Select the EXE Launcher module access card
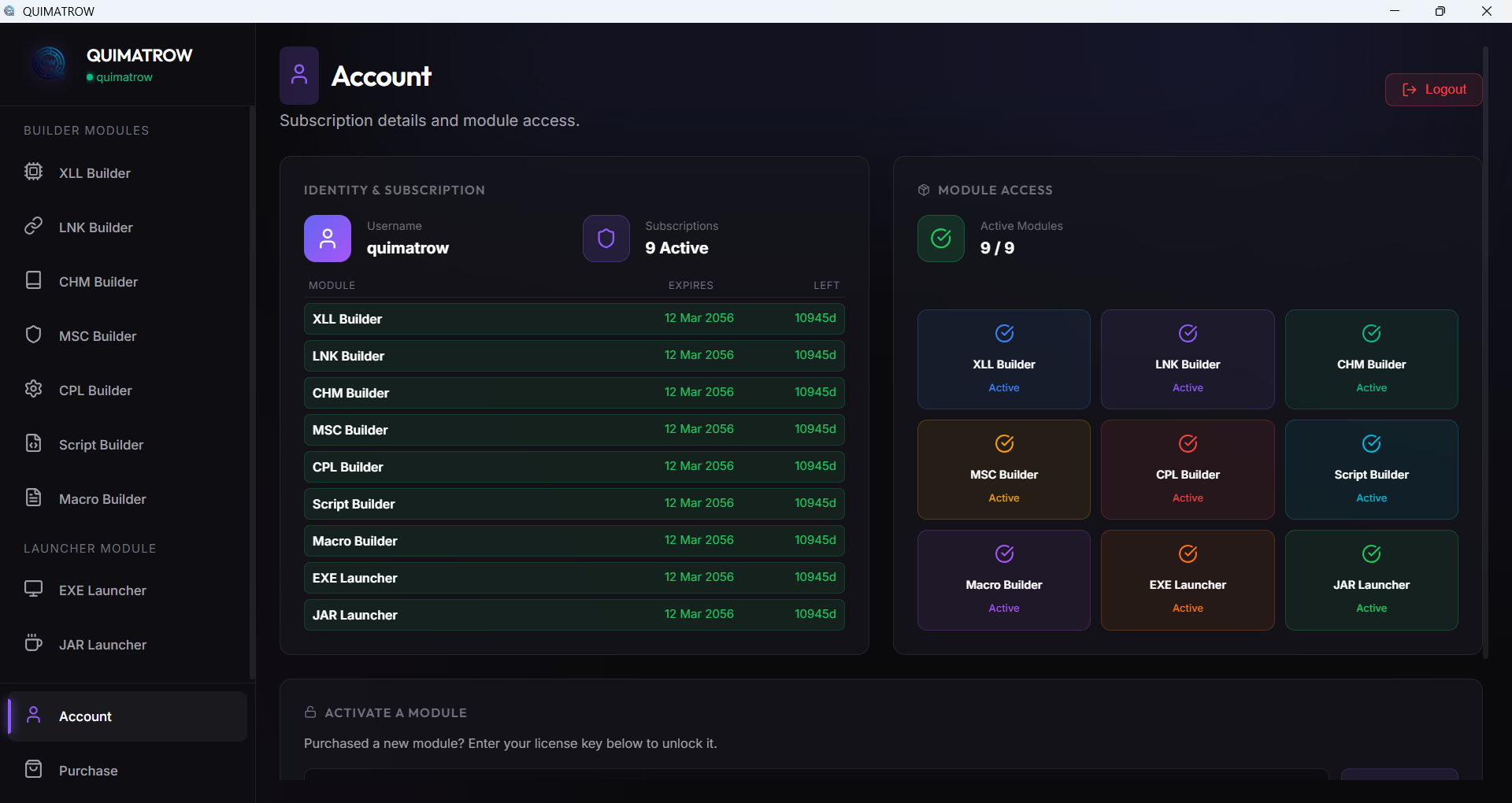This screenshot has height=803, width=1512. 1187,579
